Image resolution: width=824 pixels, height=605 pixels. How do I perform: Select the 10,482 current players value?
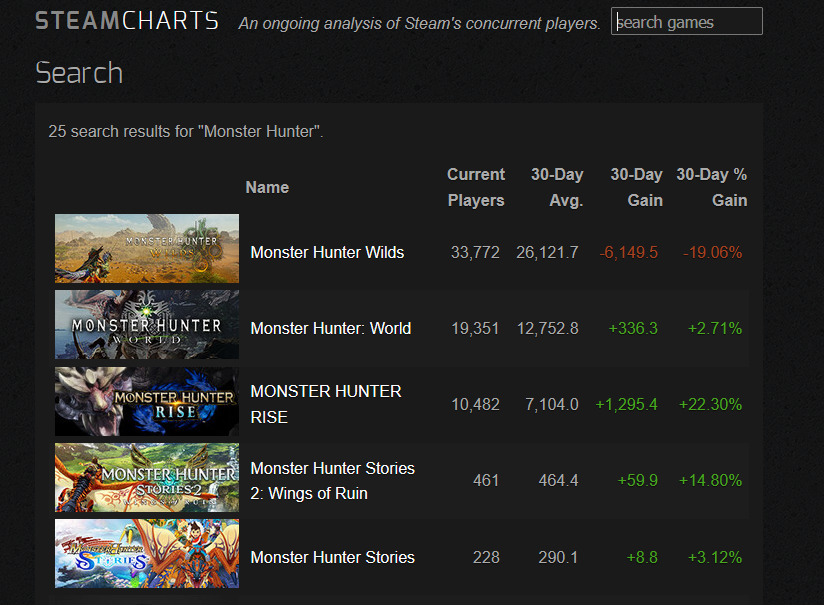pyautogui.click(x=475, y=405)
